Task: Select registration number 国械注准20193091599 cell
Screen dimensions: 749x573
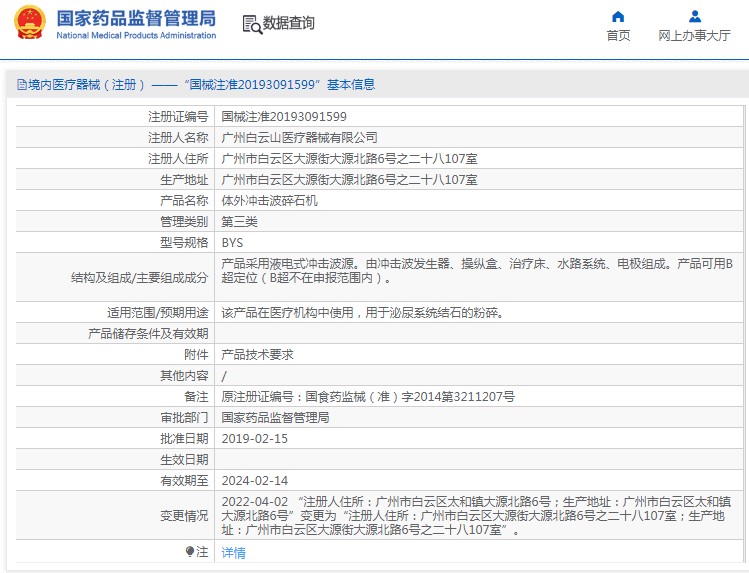Action: 284,117
